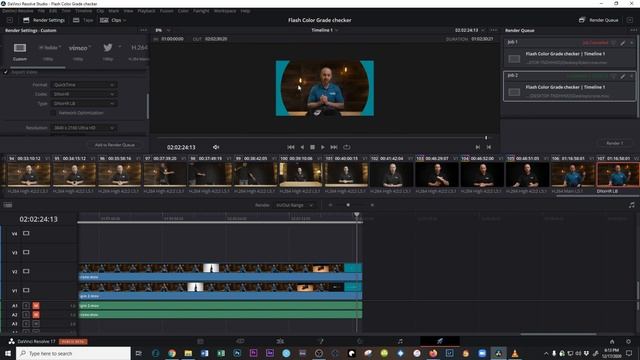Viewport: 640px width, 360px height.
Task: Enable the Network Optimization checkbox
Action: pos(53,113)
